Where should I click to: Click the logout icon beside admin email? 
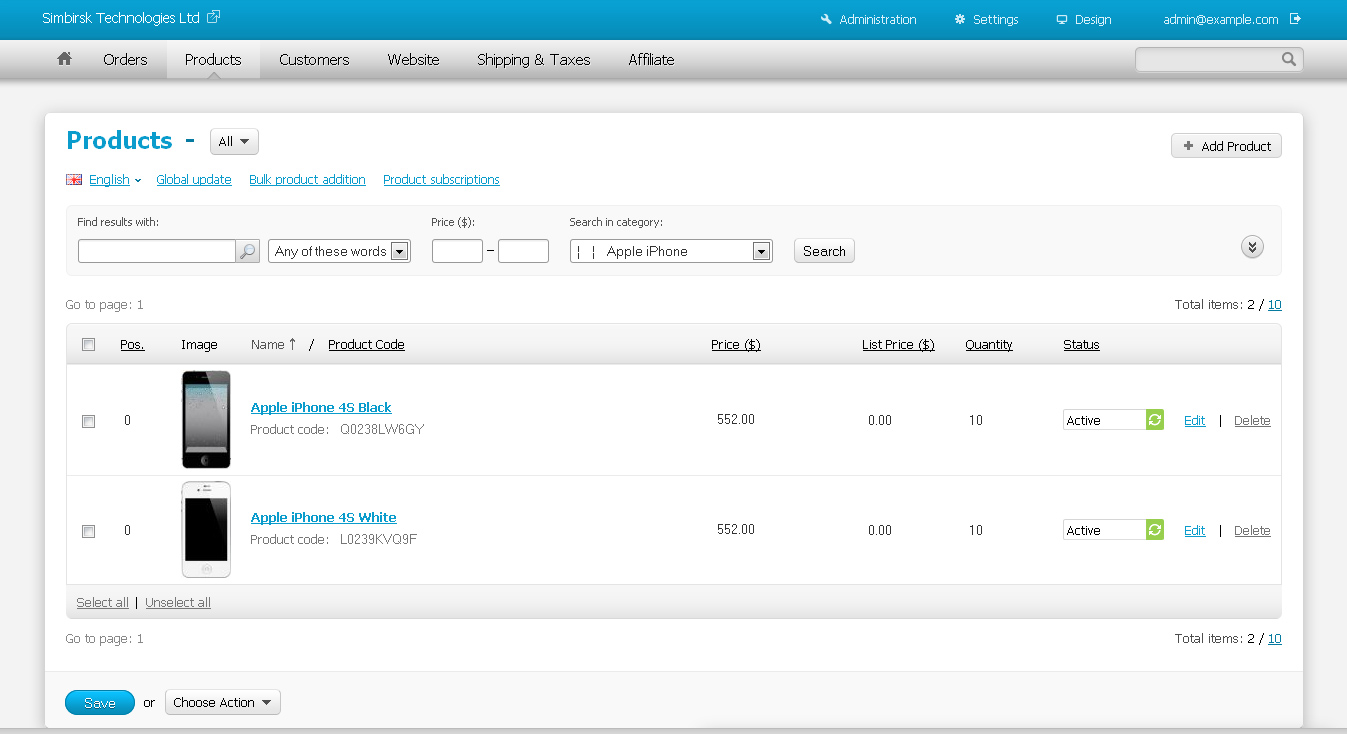[1296, 18]
